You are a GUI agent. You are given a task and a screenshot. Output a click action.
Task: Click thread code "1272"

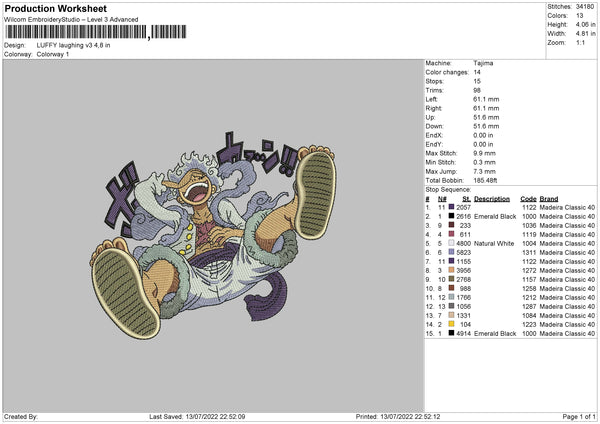pos(529,270)
